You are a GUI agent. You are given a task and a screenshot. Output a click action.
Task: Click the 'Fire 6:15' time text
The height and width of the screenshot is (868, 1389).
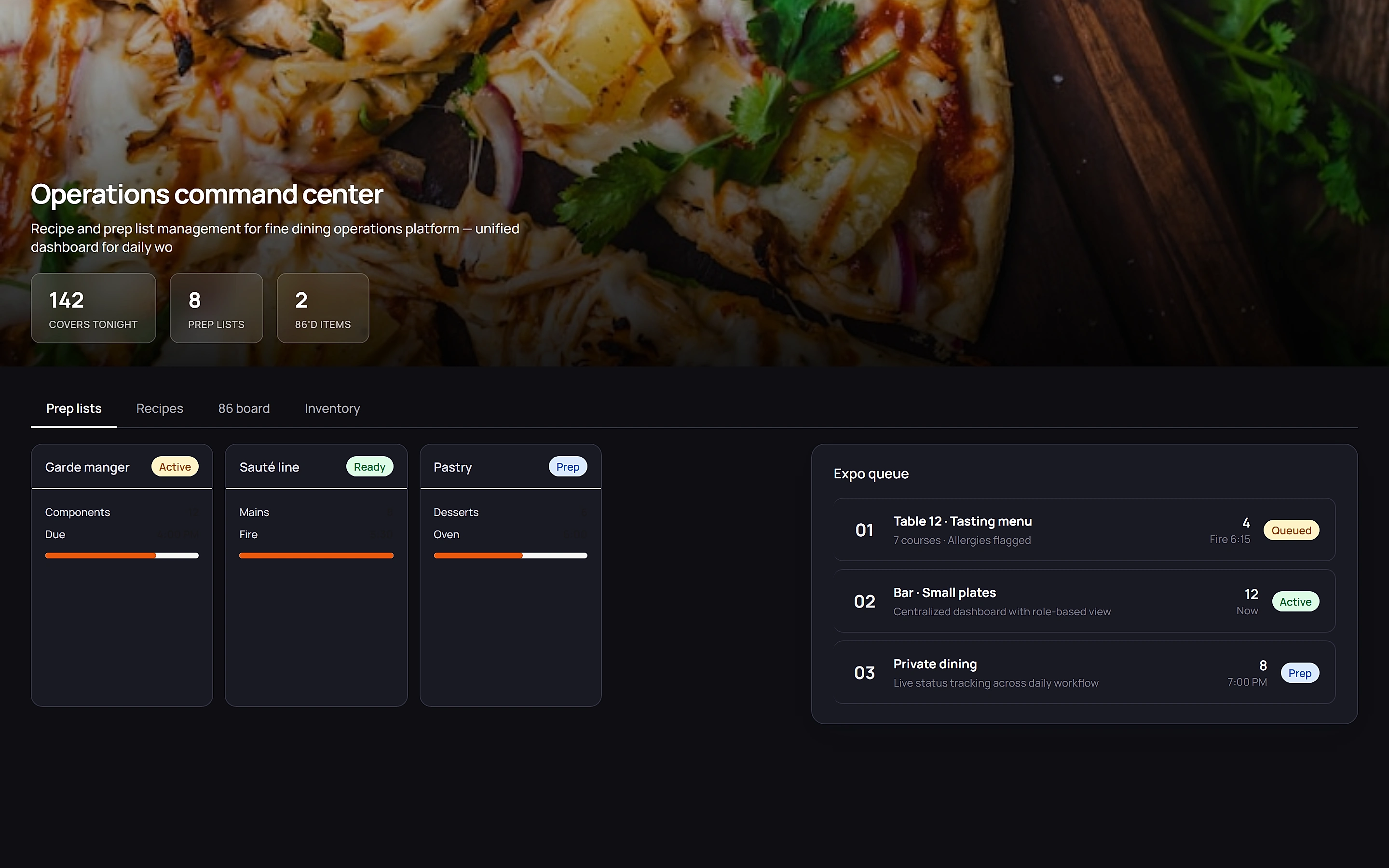pyautogui.click(x=1229, y=539)
